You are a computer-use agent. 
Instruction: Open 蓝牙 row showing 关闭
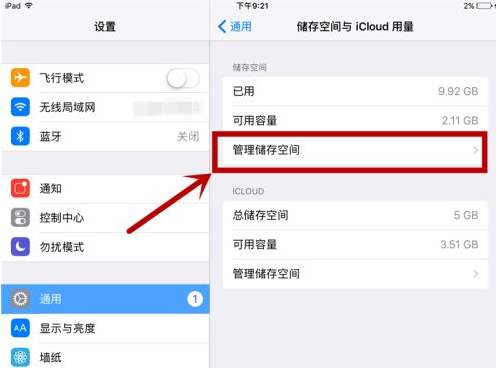105,136
